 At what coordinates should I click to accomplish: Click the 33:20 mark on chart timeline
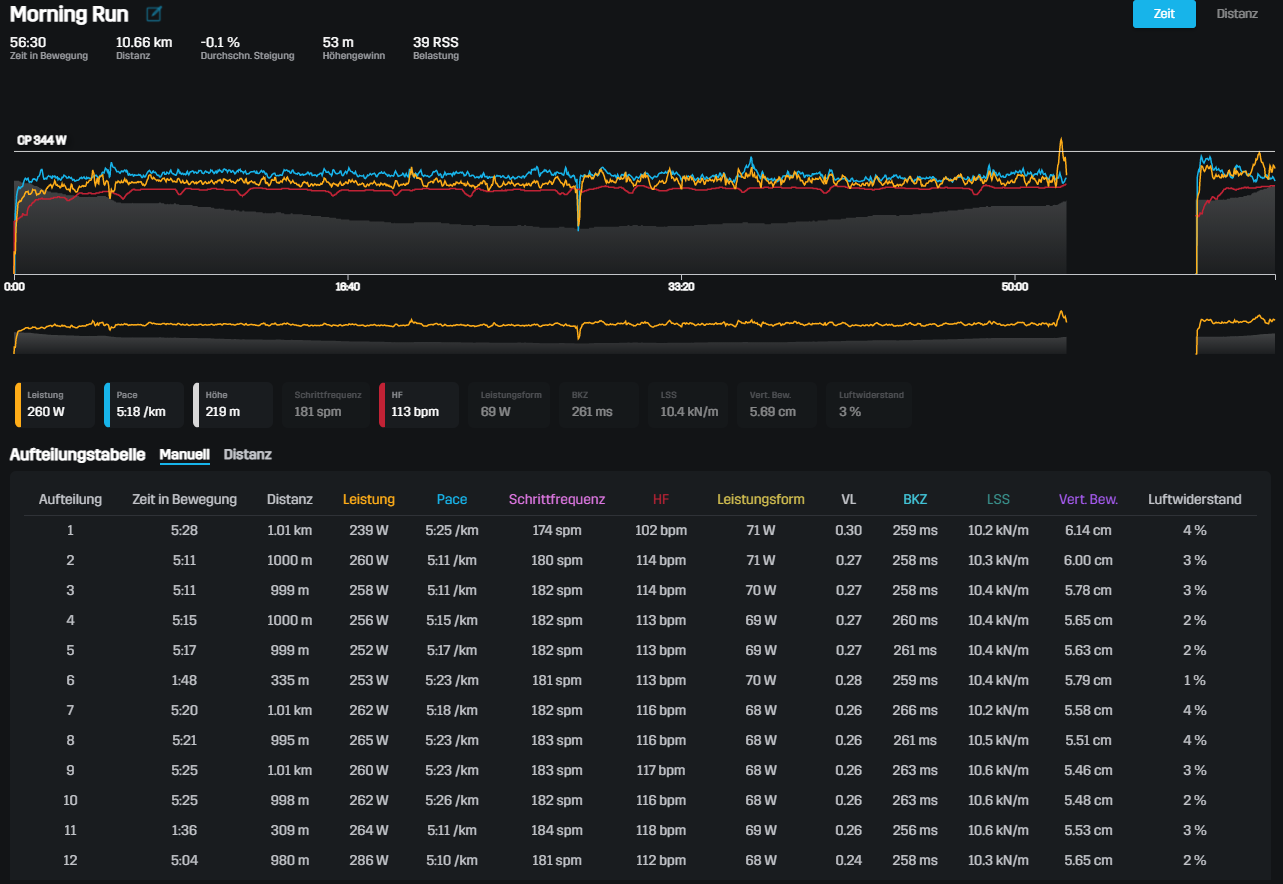point(680,287)
